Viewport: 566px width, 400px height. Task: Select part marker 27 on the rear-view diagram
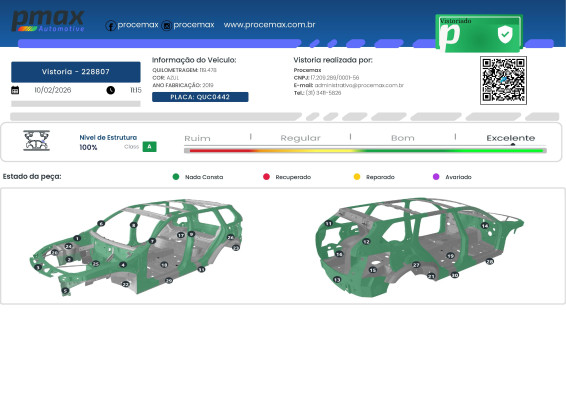pyautogui.click(x=416, y=265)
